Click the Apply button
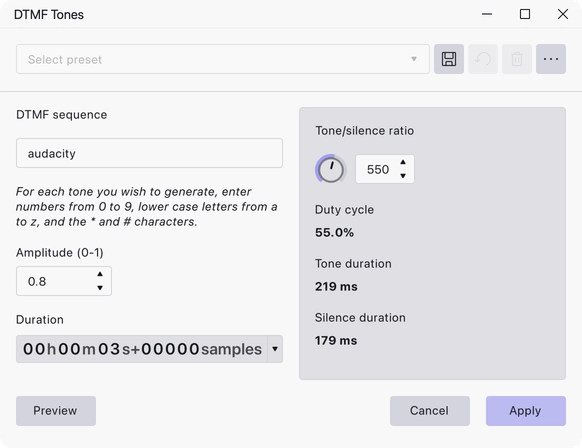 coord(526,411)
